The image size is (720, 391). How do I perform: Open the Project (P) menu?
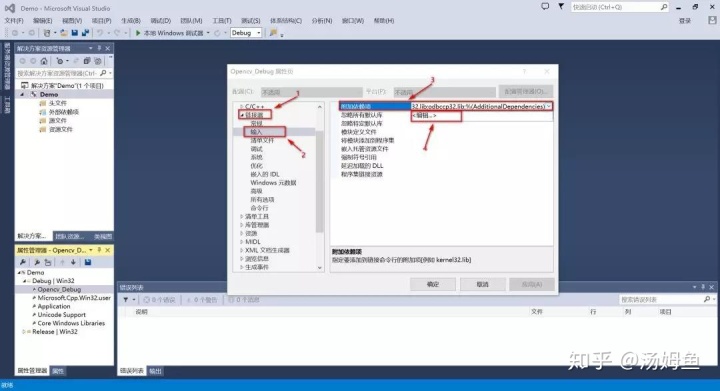[x=101, y=21]
